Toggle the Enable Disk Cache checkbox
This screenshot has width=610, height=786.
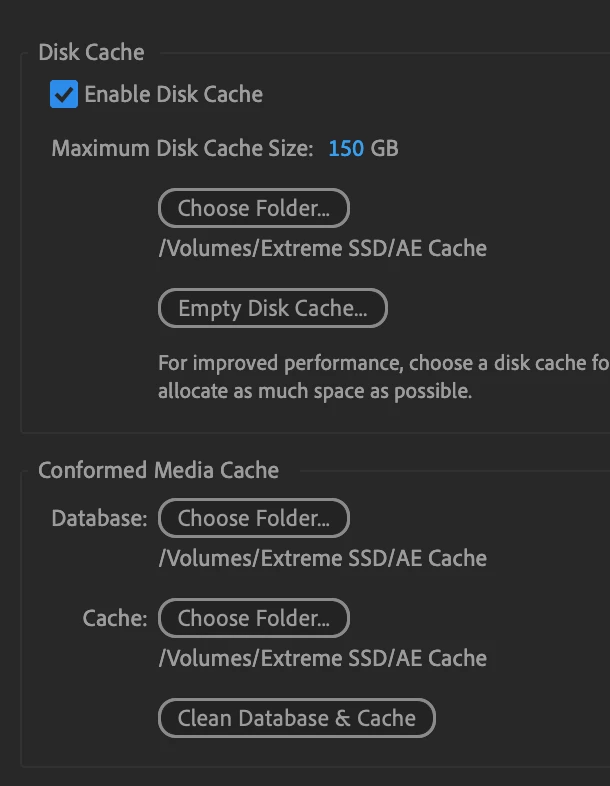coord(64,95)
